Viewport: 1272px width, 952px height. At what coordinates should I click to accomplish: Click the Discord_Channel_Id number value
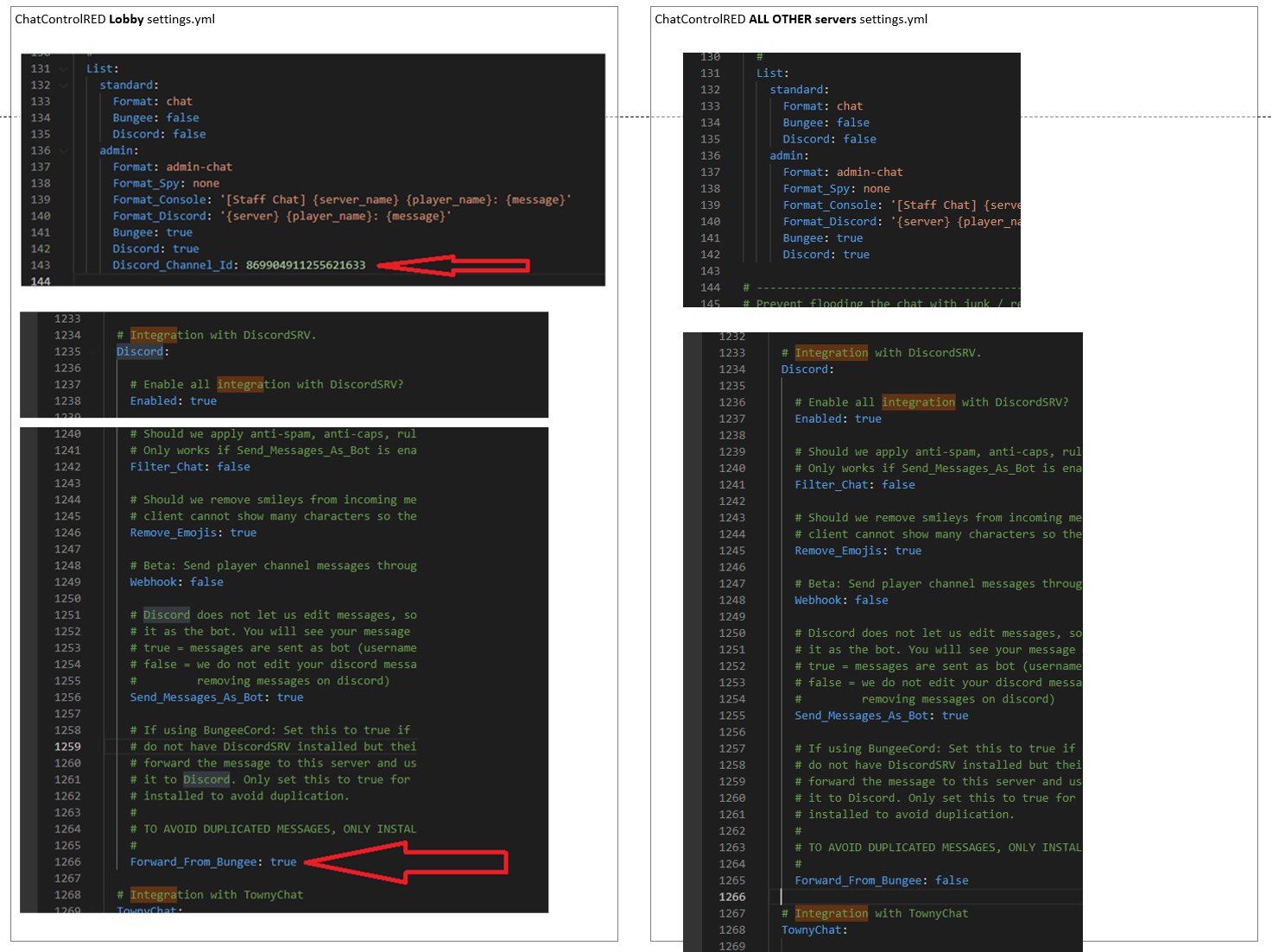click(307, 265)
